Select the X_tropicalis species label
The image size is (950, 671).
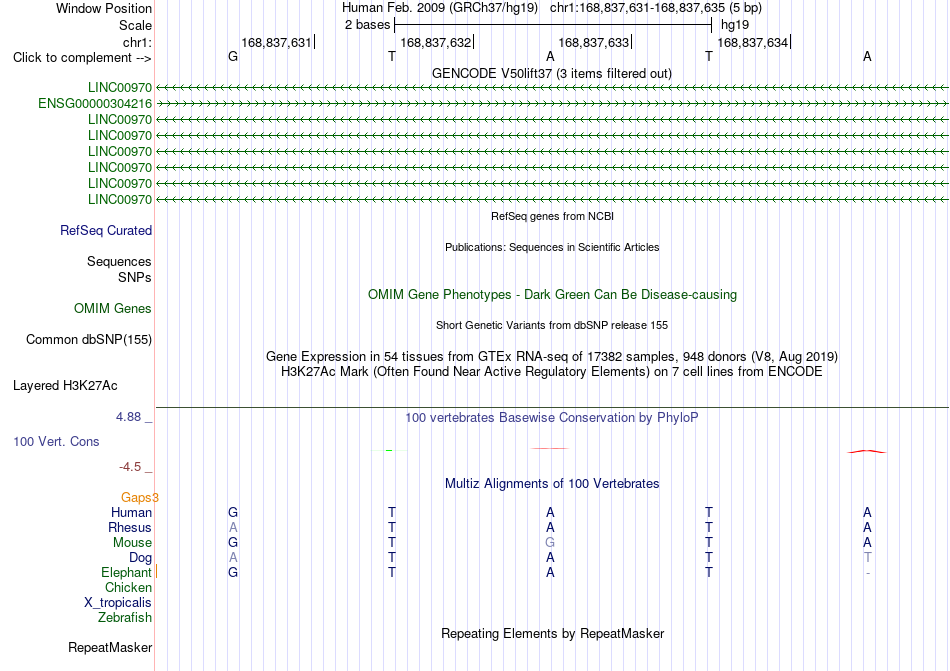coord(118,603)
